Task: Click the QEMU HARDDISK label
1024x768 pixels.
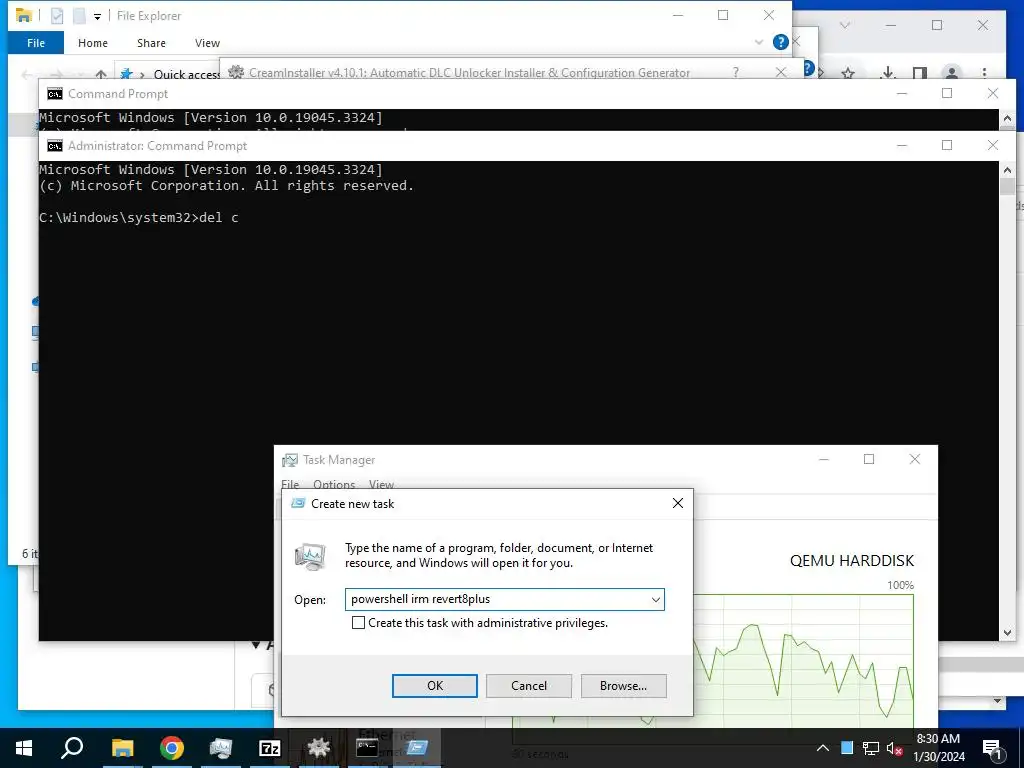Action: click(x=852, y=560)
